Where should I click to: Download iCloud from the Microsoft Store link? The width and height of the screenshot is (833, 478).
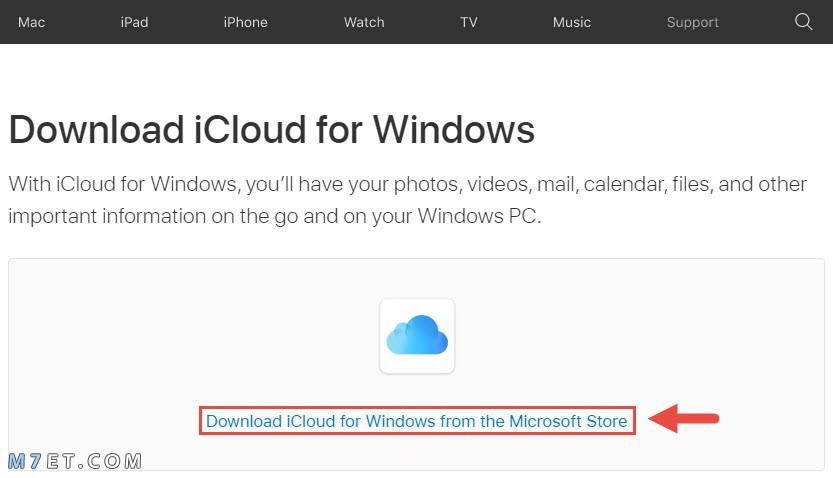[x=416, y=421]
